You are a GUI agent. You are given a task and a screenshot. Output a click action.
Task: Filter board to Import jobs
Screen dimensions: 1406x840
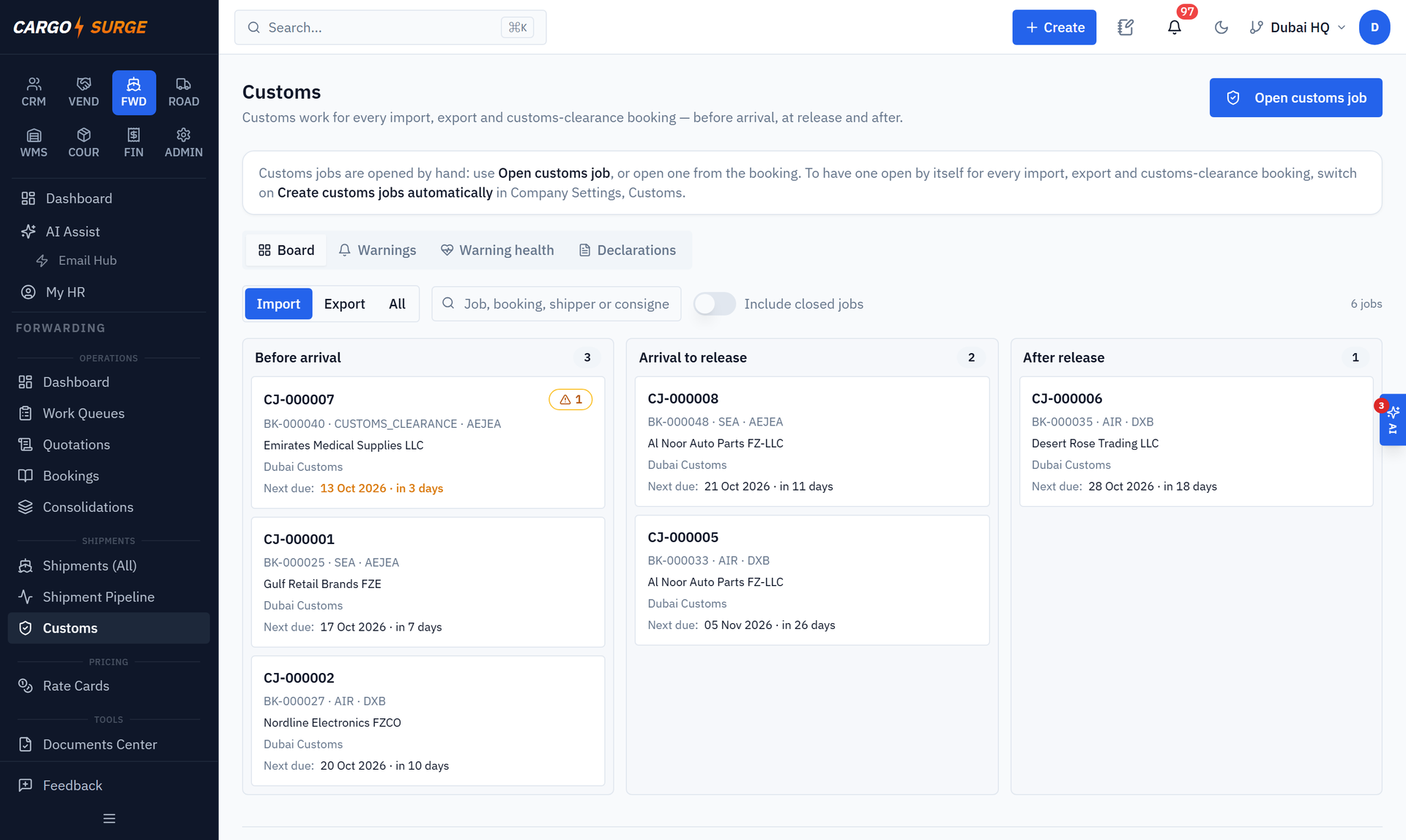point(278,304)
